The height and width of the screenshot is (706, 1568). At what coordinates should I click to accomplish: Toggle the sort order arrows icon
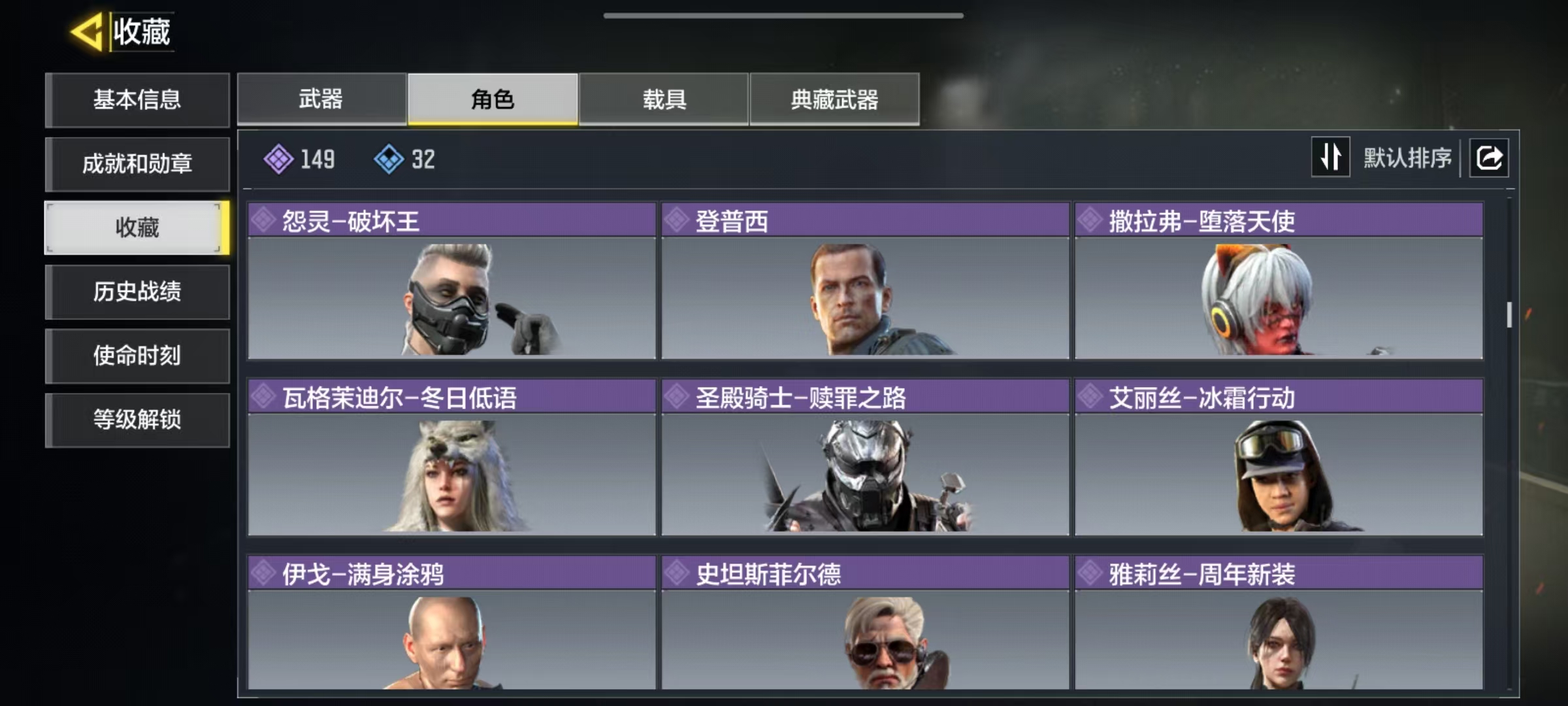tap(1330, 157)
